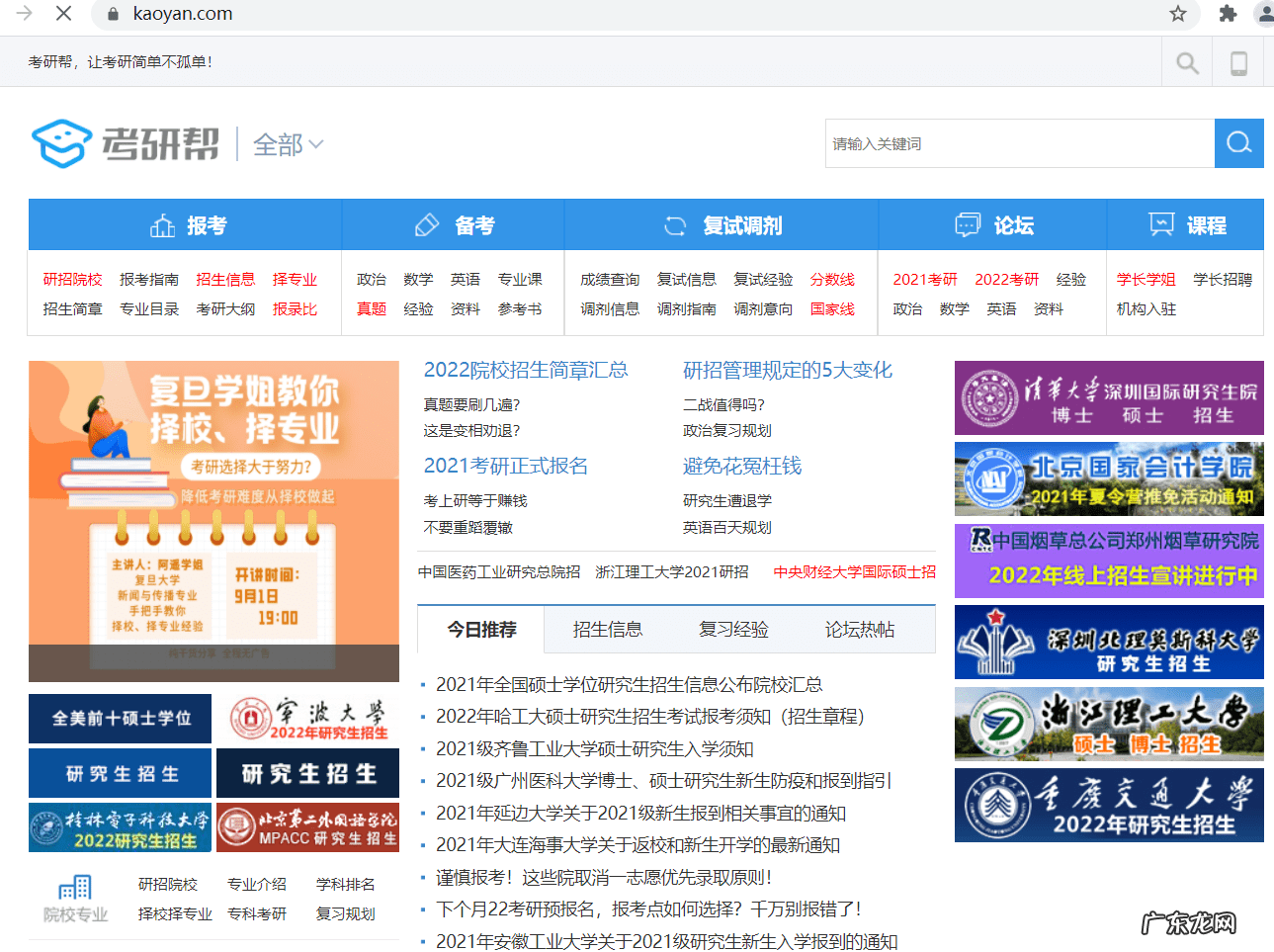Bookmark the page with the star icon
This screenshot has height=952, width=1274.
click(x=1176, y=15)
